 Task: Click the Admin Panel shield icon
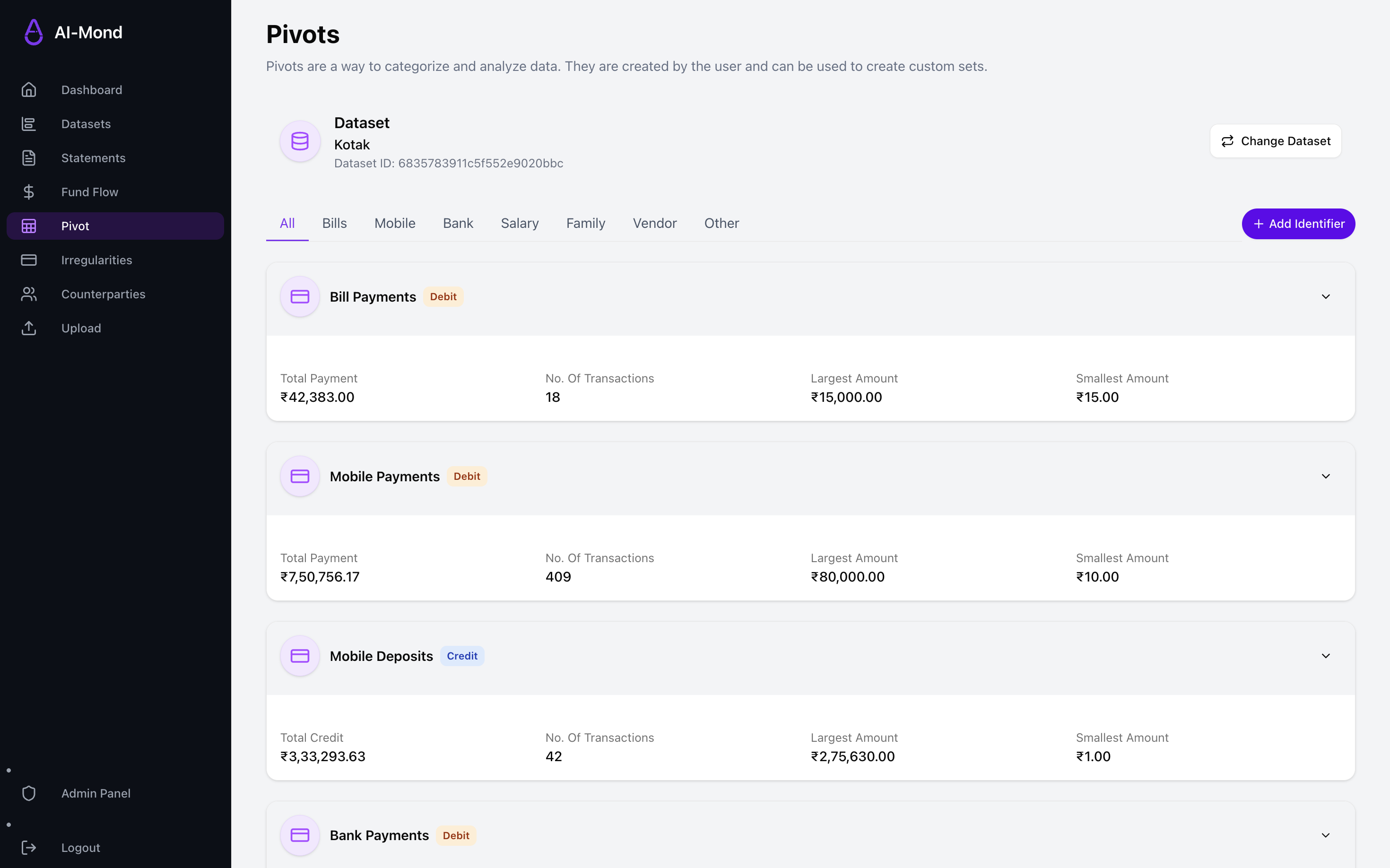pos(29,793)
